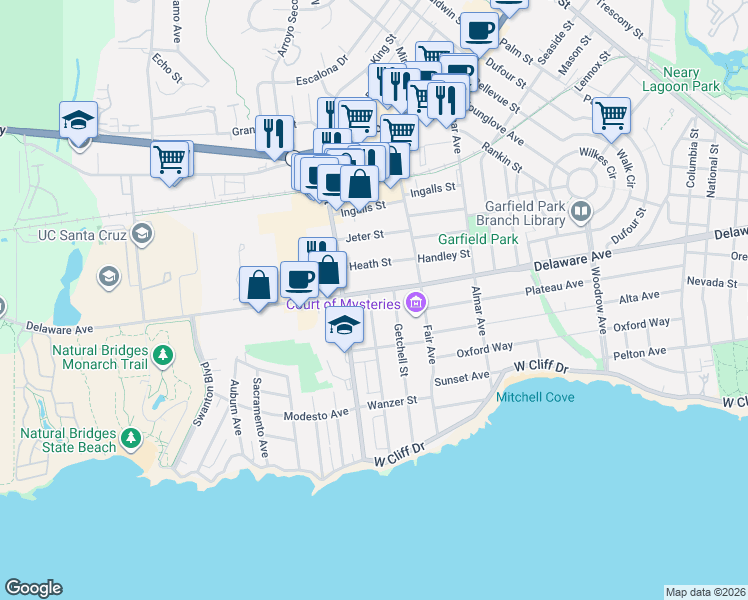
Task: Click the Echo St street label
Action: point(167,69)
